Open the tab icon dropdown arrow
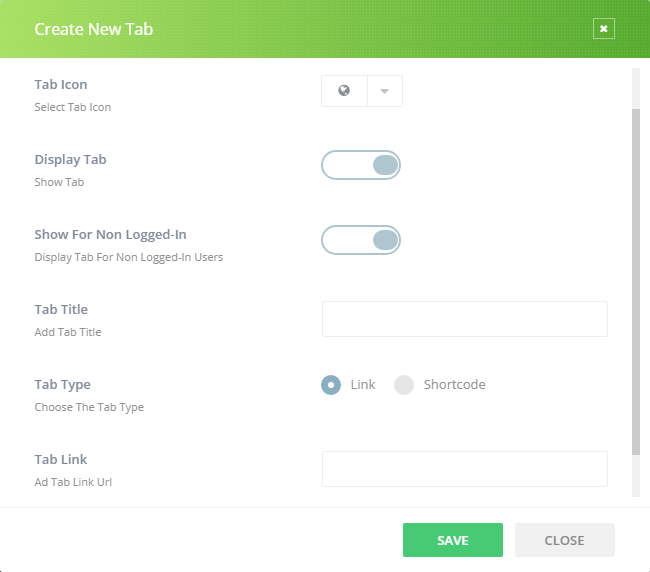650x572 pixels. tap(385, 91)
